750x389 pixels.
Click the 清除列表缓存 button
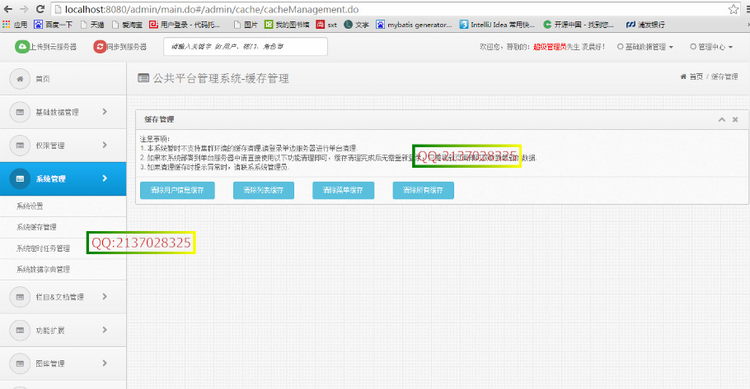coord(264,190)
